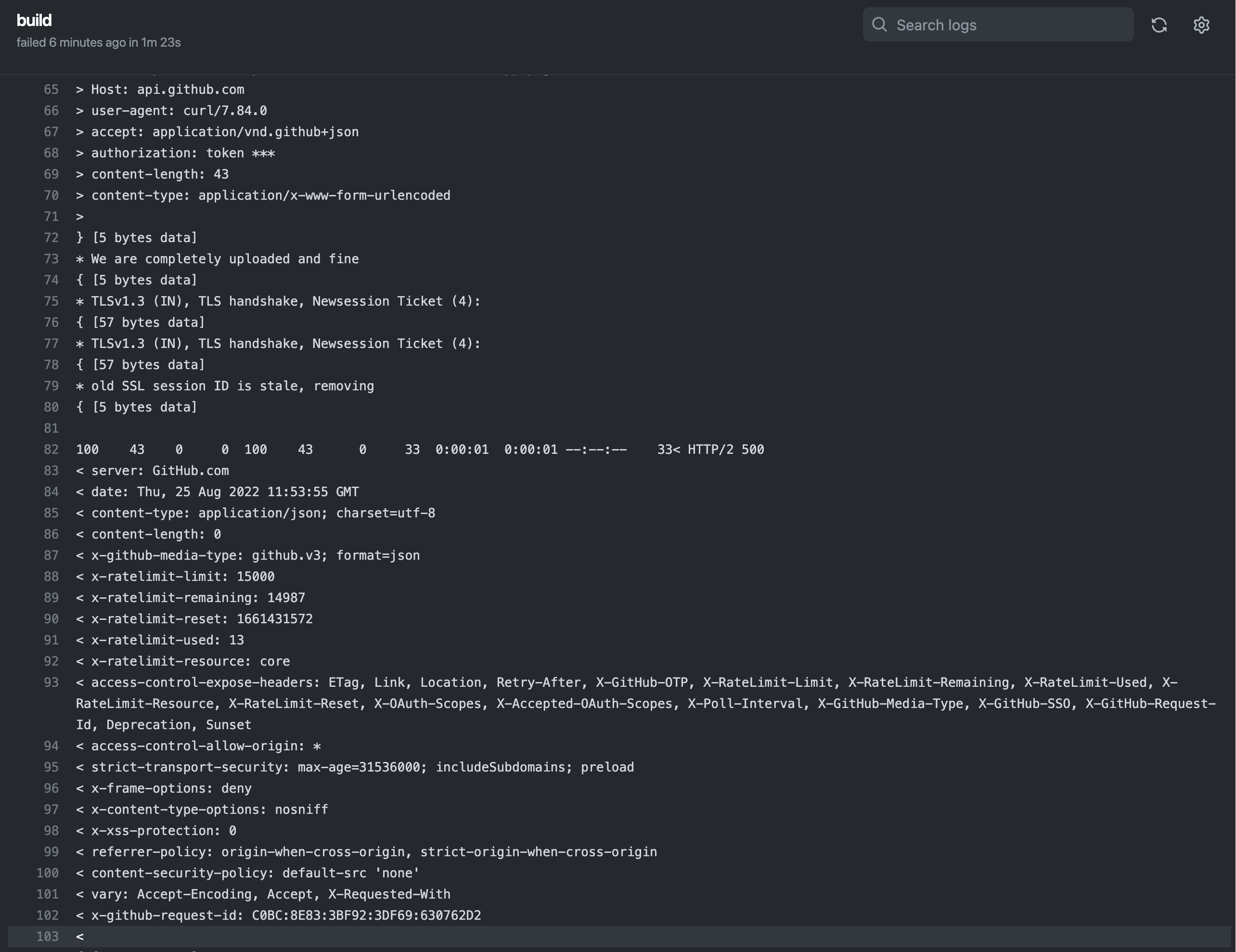Click the 'failed 6 minutes ago in 1m 23s' status text
Viewport: 1236px width, 952px height.
coord(99,42)
